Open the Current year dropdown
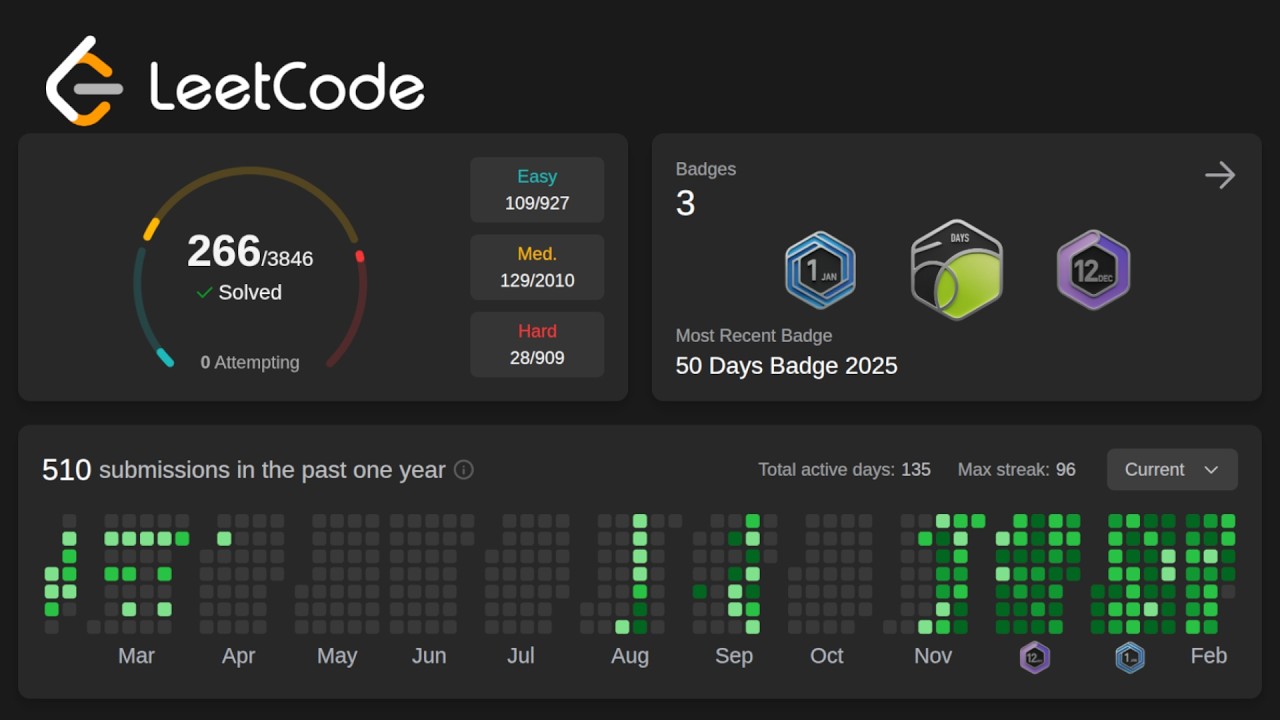The width and height of the screenshot is (1280, 720). click(1171, 470)
